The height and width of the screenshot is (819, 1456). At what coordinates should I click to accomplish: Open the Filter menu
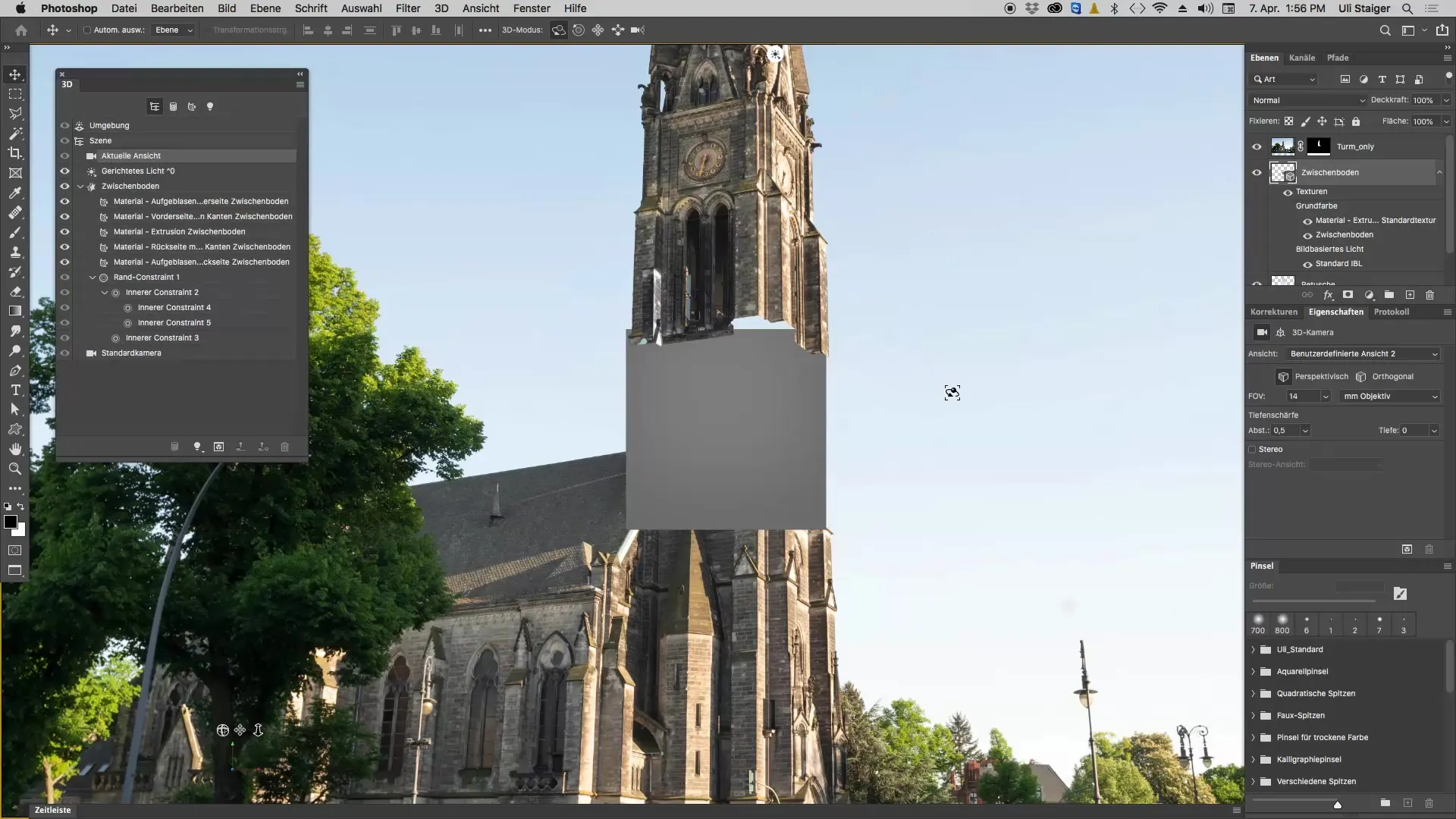tap(408, 8)
